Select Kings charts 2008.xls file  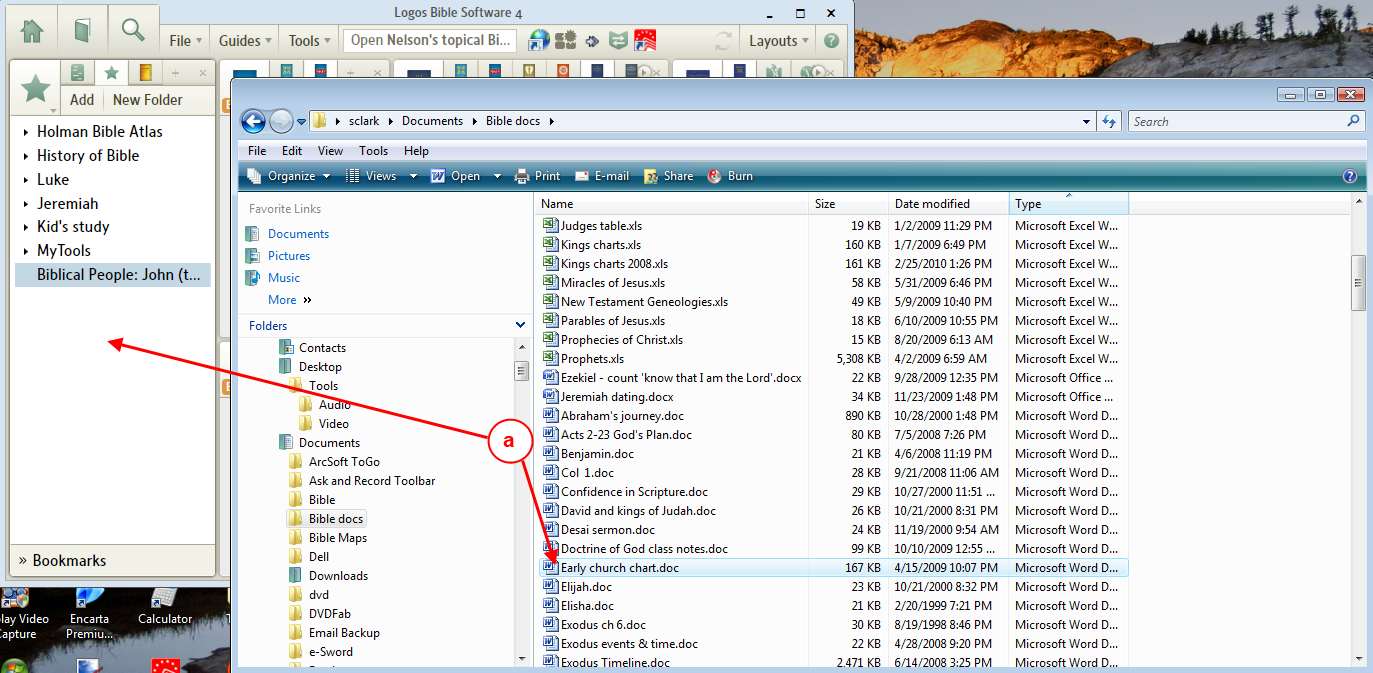614,264
